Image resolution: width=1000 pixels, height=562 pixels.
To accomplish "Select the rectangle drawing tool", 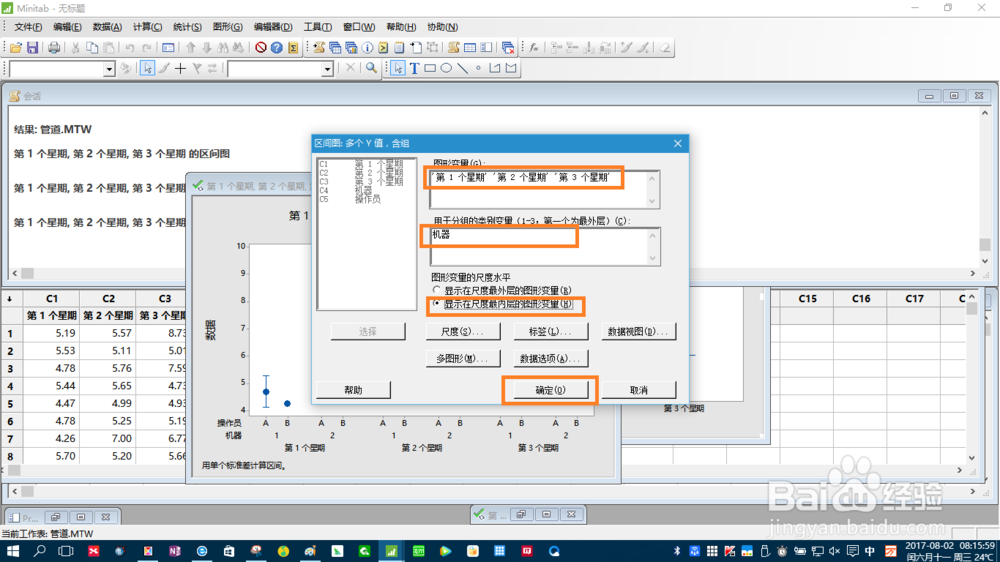I will (430, 68).
